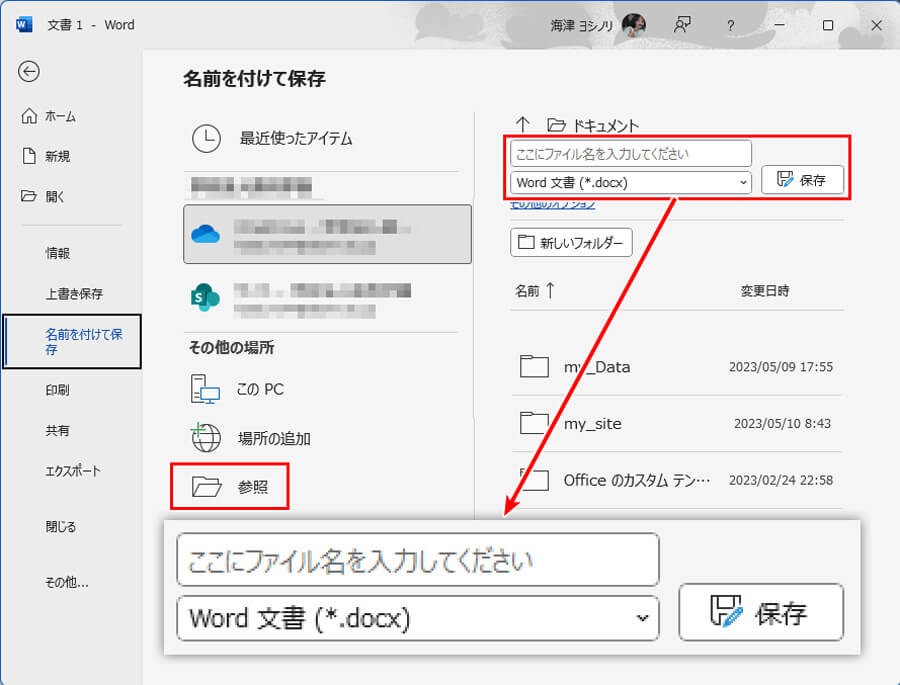
Task: Open その他... options in sidebar
Action: click(67, 582)
